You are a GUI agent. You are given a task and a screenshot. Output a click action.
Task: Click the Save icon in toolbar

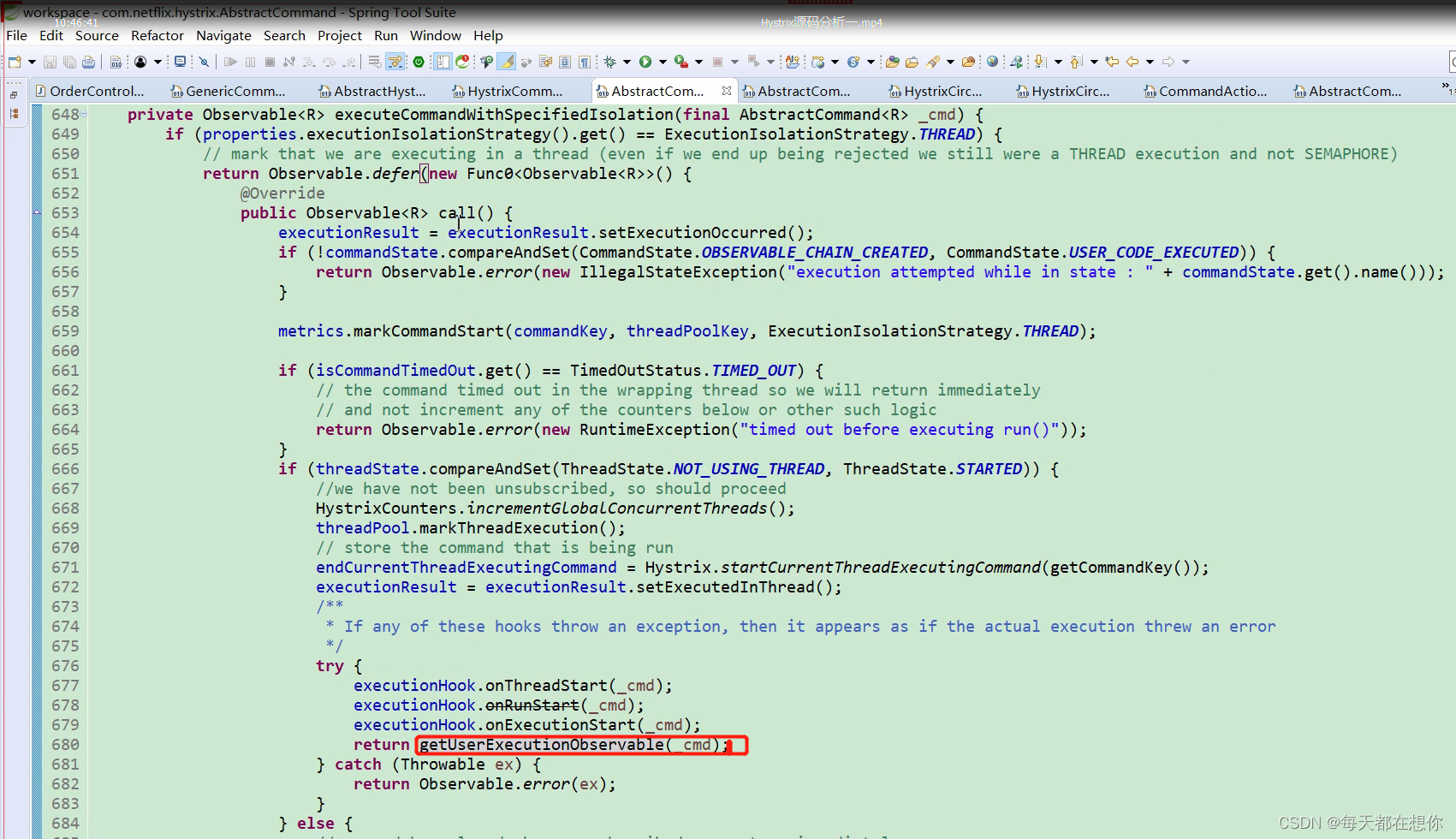(50, 62)
